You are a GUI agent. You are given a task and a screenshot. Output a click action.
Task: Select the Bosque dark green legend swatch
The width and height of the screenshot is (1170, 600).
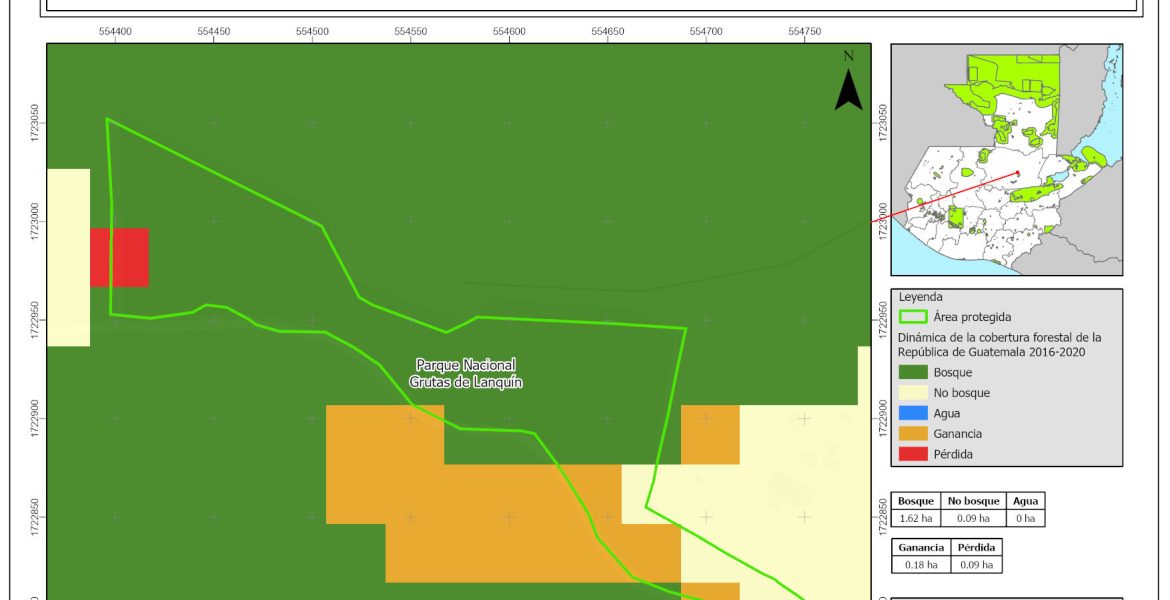912,373
